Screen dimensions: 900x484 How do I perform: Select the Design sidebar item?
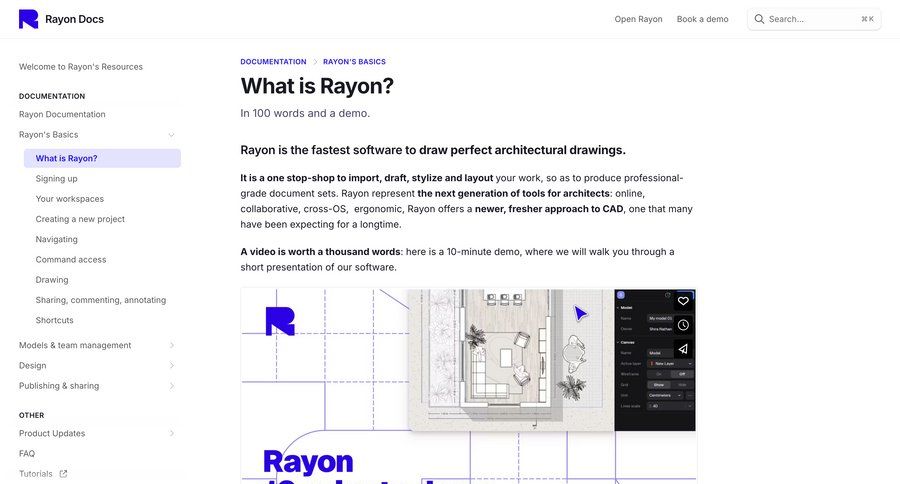pos(32,366)
